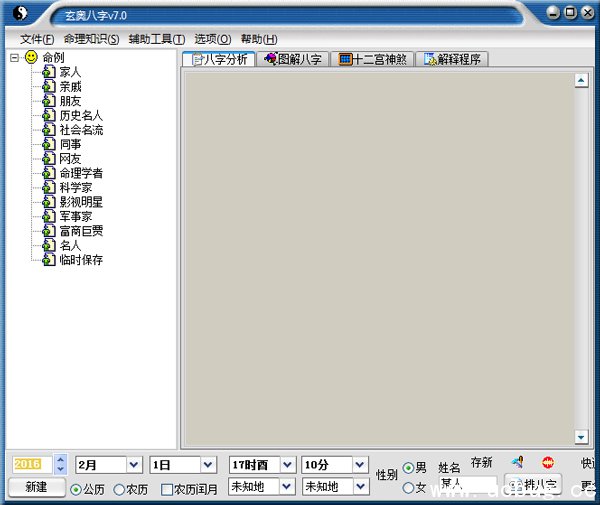Open the month dropdown showing 2月

coord(133,465)
